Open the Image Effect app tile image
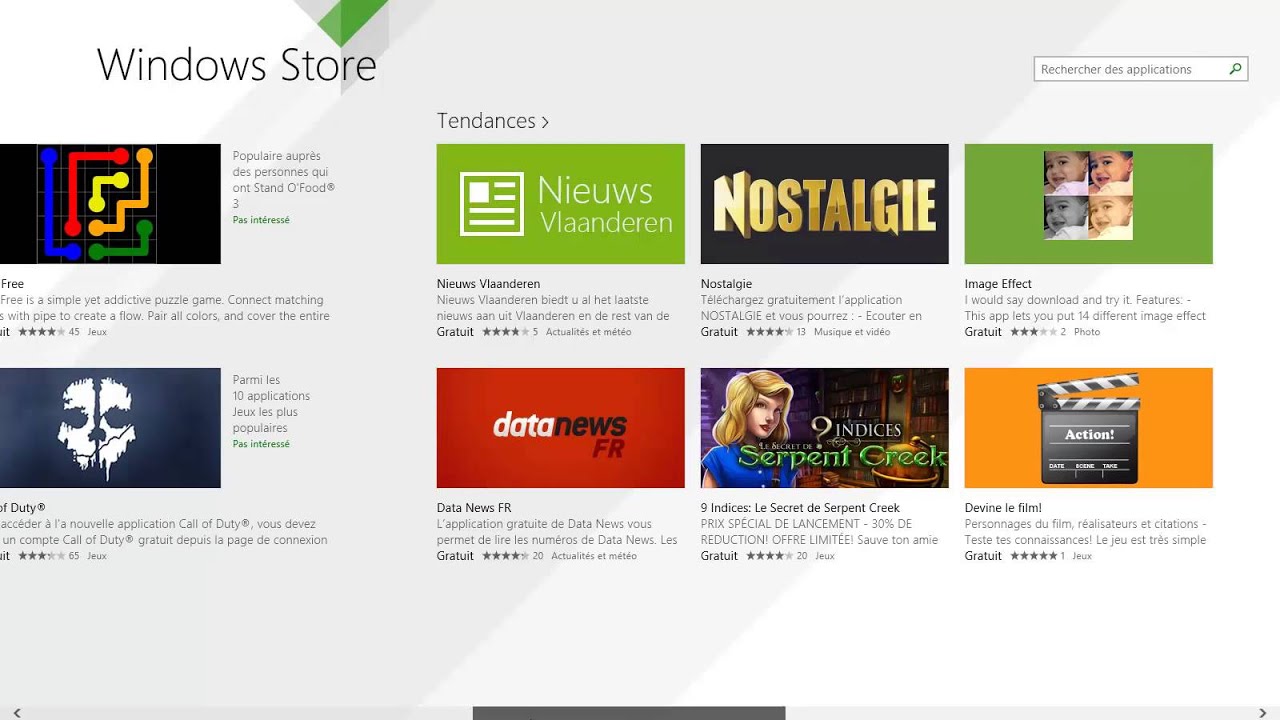 point(1089,204)
